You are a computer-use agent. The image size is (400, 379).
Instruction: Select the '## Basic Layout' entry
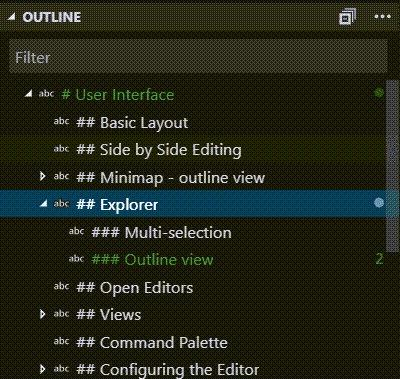coord(132,123)
